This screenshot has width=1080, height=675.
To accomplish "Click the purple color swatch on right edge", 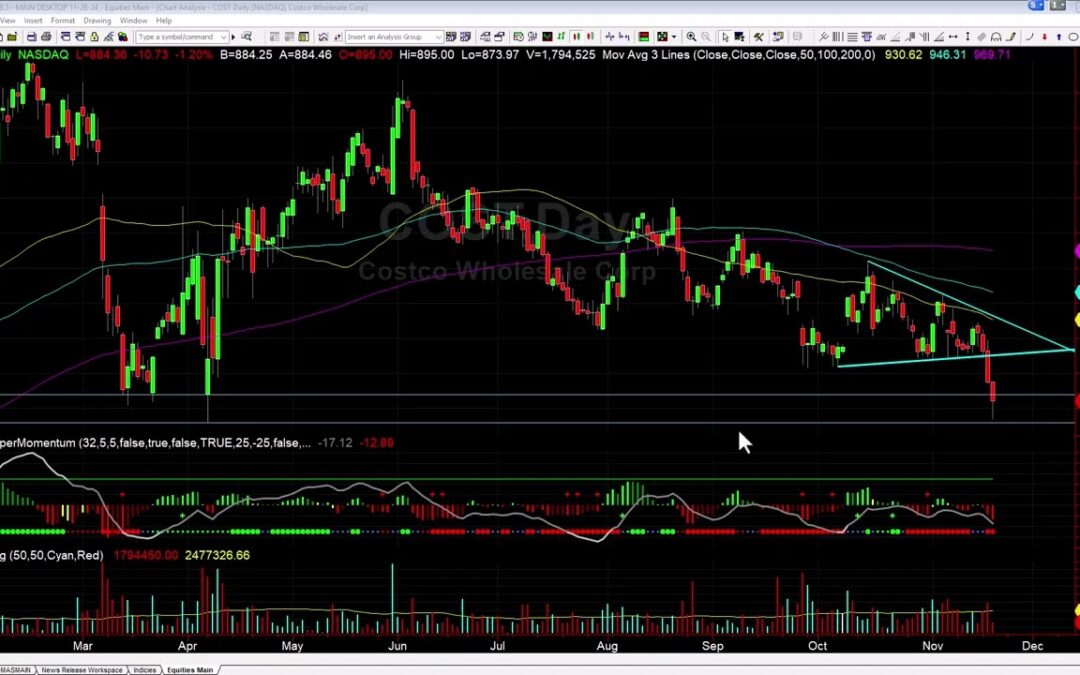I will coord(1075,250).
